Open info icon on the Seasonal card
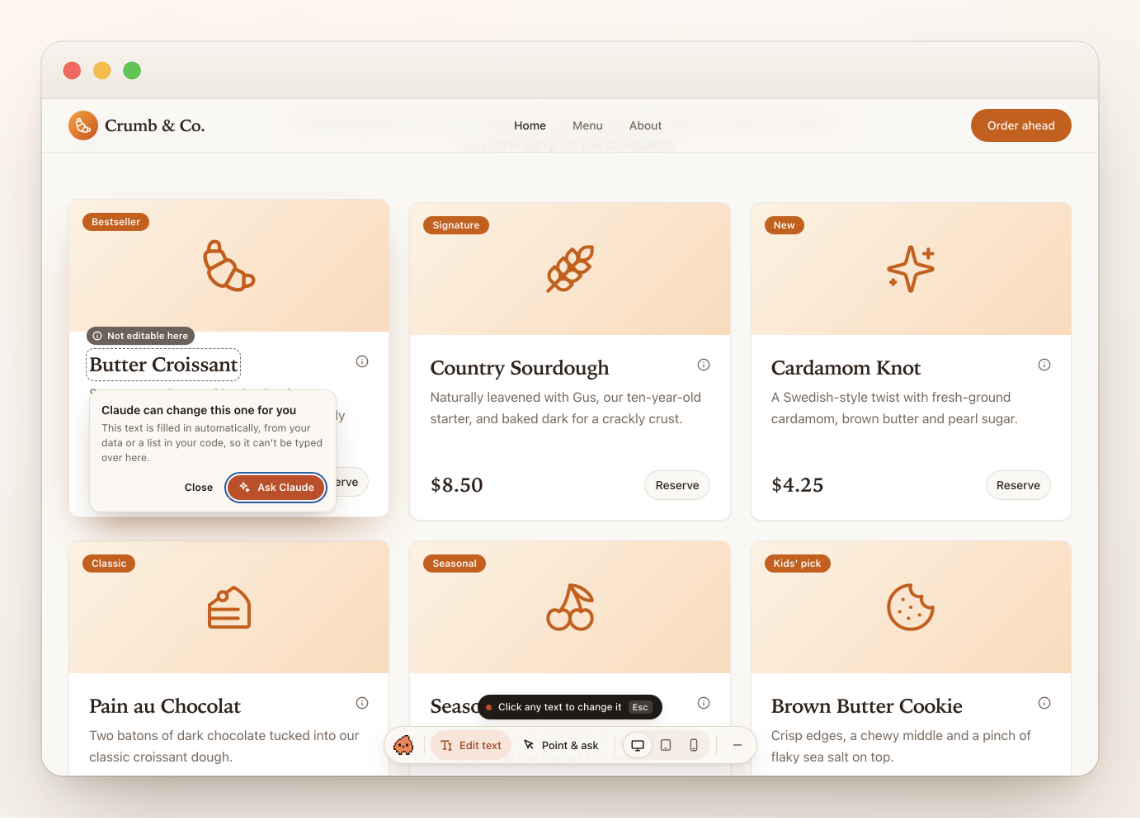 (x=703, y=703)
